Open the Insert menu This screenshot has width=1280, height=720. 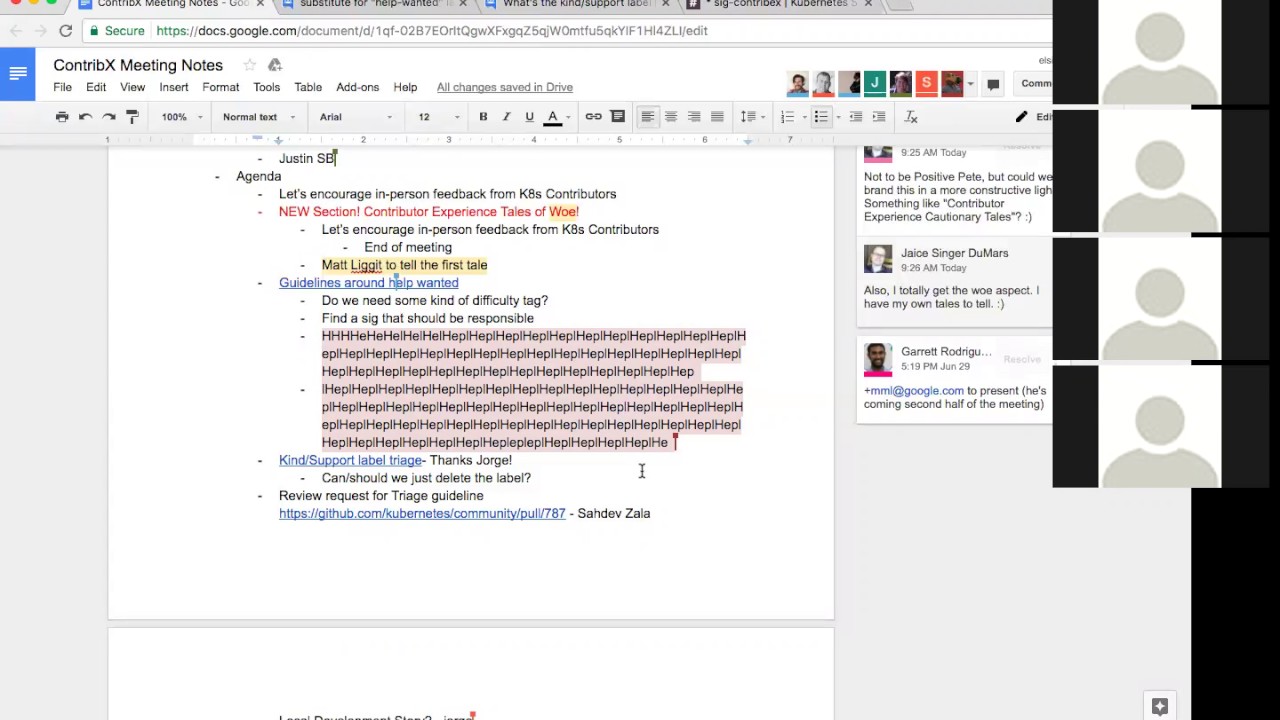174,87
